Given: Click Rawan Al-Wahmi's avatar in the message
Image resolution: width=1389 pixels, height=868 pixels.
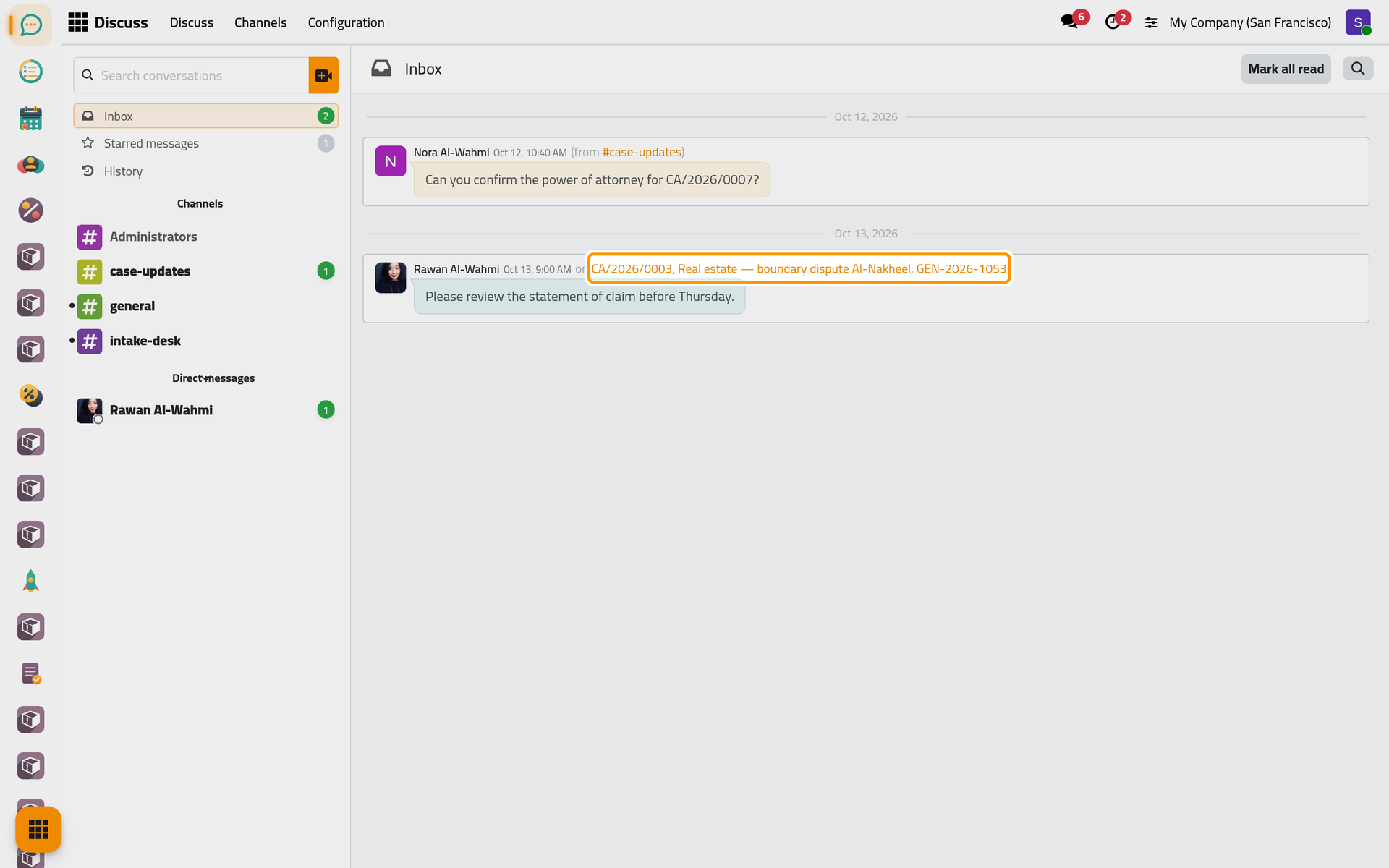Looking at the screenshot, I should (x=390, y=278).
